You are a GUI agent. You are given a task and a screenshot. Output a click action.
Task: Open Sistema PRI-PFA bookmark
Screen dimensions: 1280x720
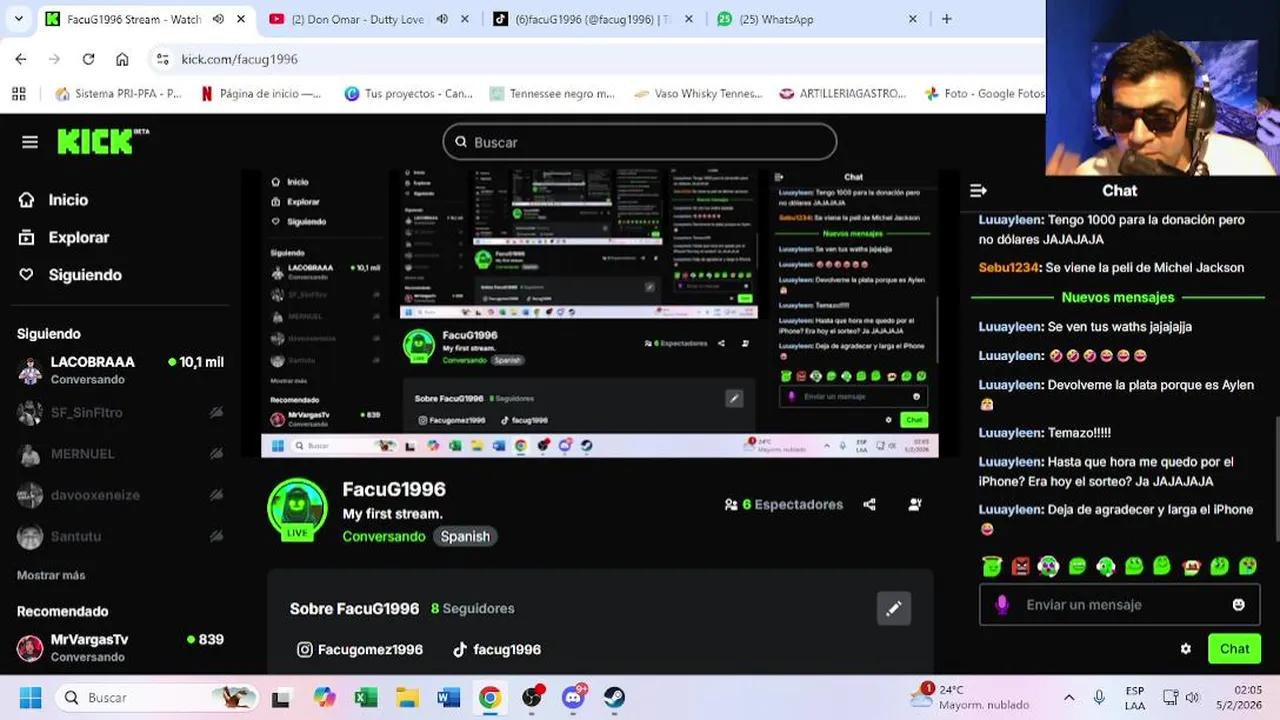pos(119,93)
